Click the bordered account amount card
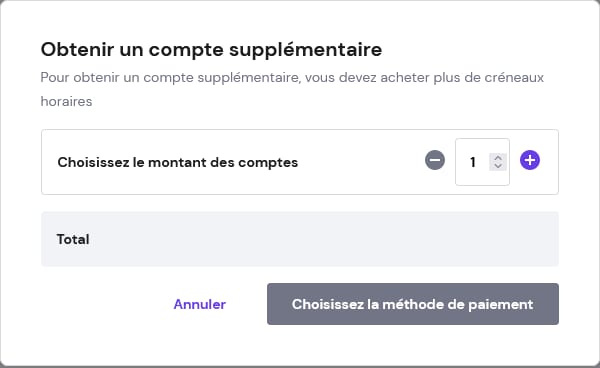 point(300,162)
